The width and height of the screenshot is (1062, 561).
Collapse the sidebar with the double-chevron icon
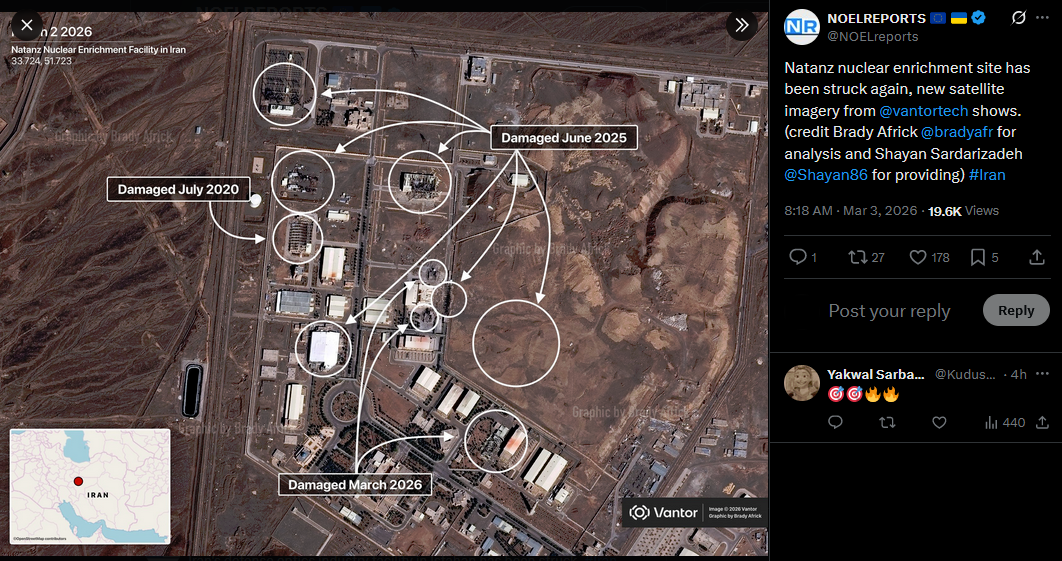click(x=742, y=26)
